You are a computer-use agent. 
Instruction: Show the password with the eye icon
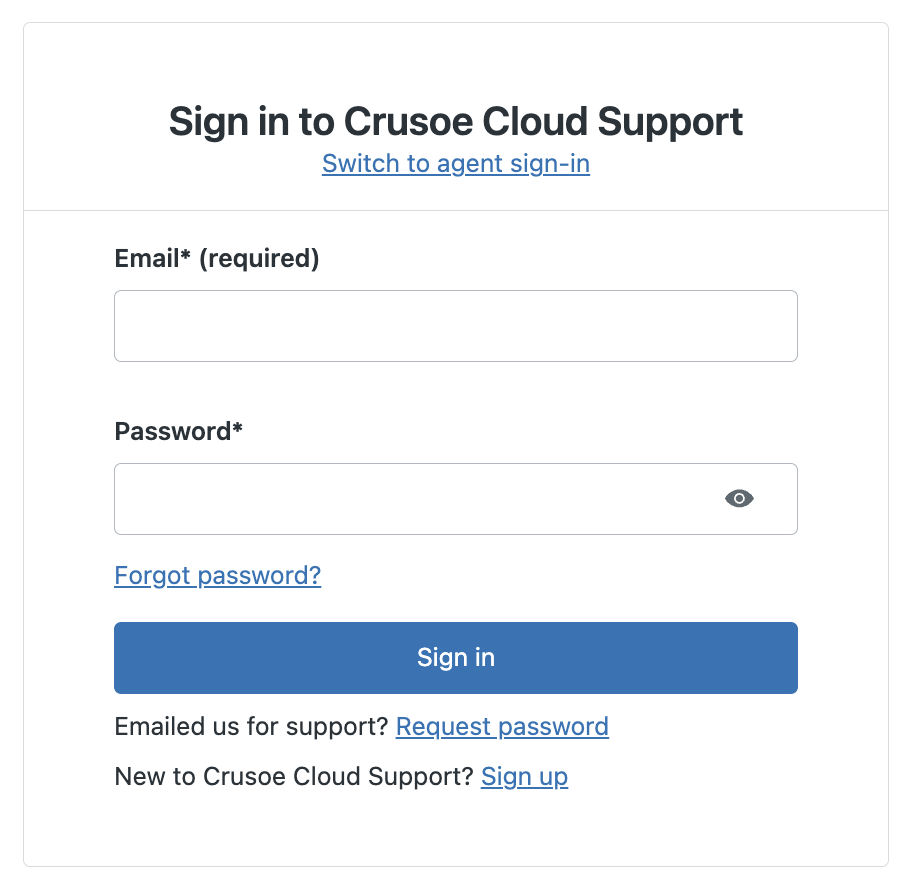pyautogui.click(x=739, y=499)
